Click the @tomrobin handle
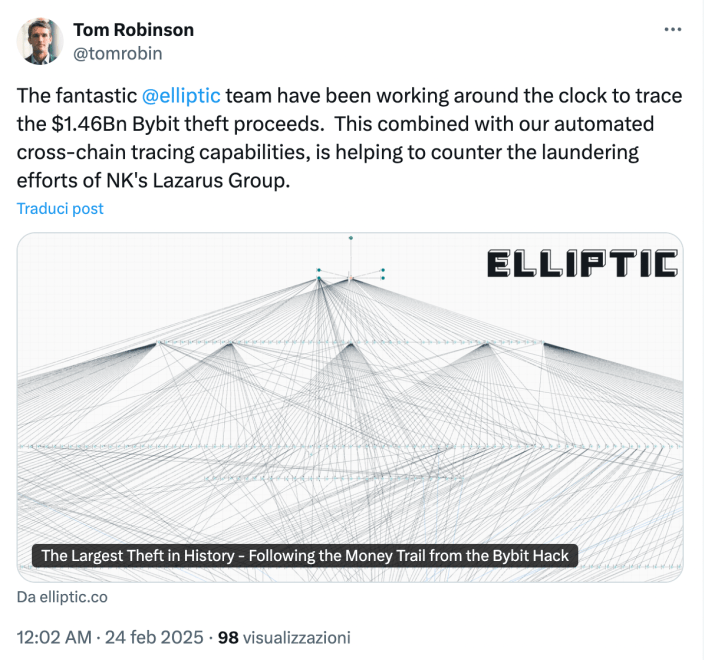 click(118, 53)
